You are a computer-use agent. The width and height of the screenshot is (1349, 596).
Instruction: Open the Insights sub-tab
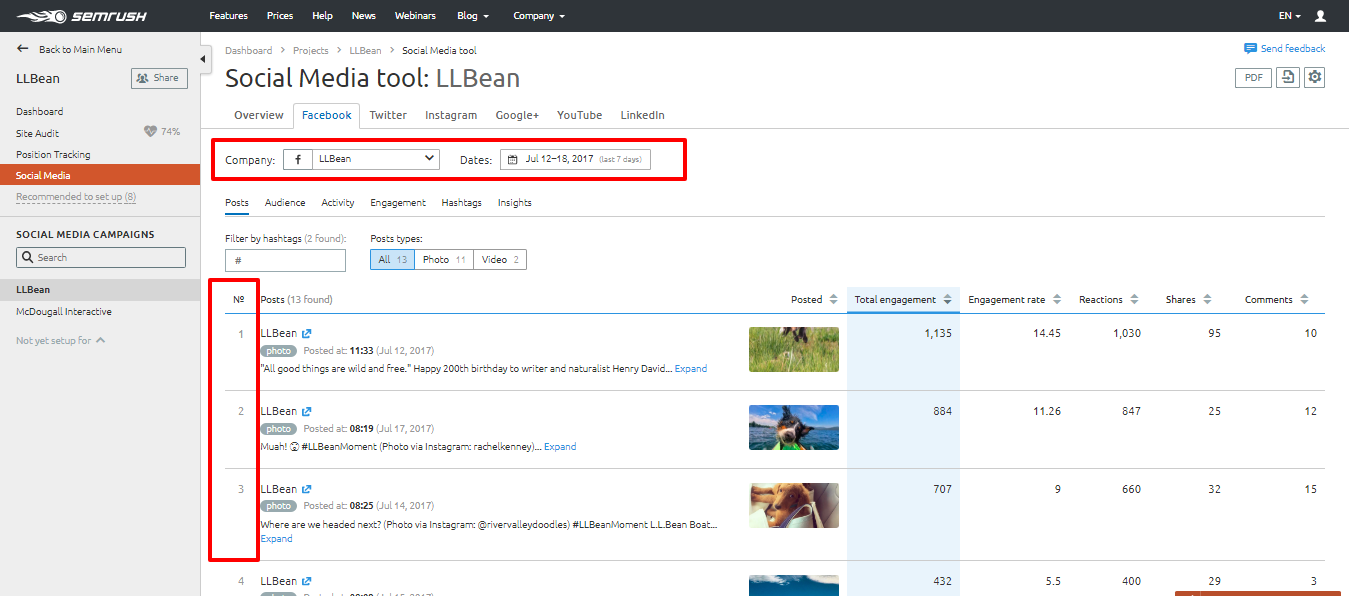pos(515,203)
